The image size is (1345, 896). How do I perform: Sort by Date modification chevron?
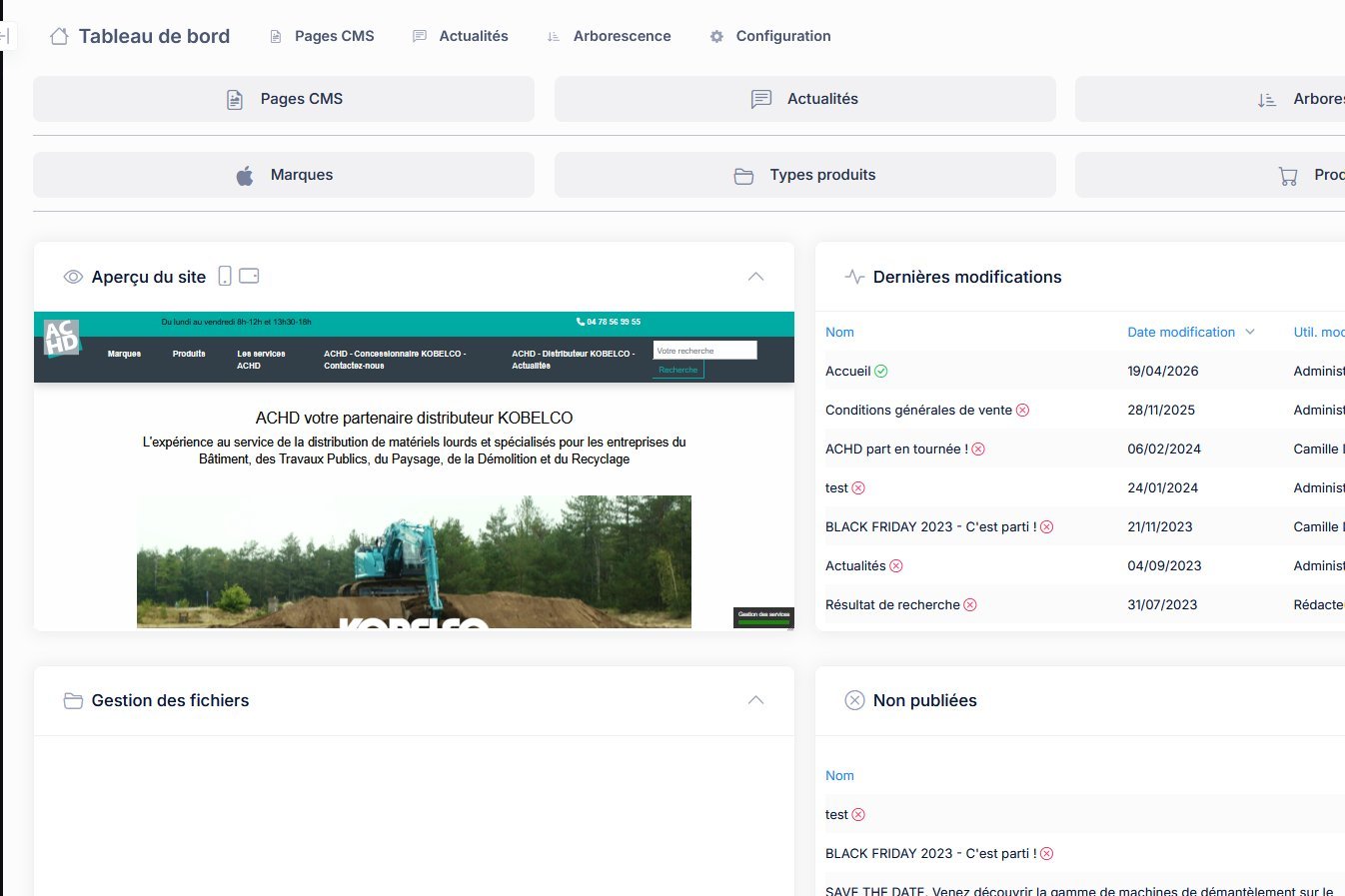[x=1250, y=332]
